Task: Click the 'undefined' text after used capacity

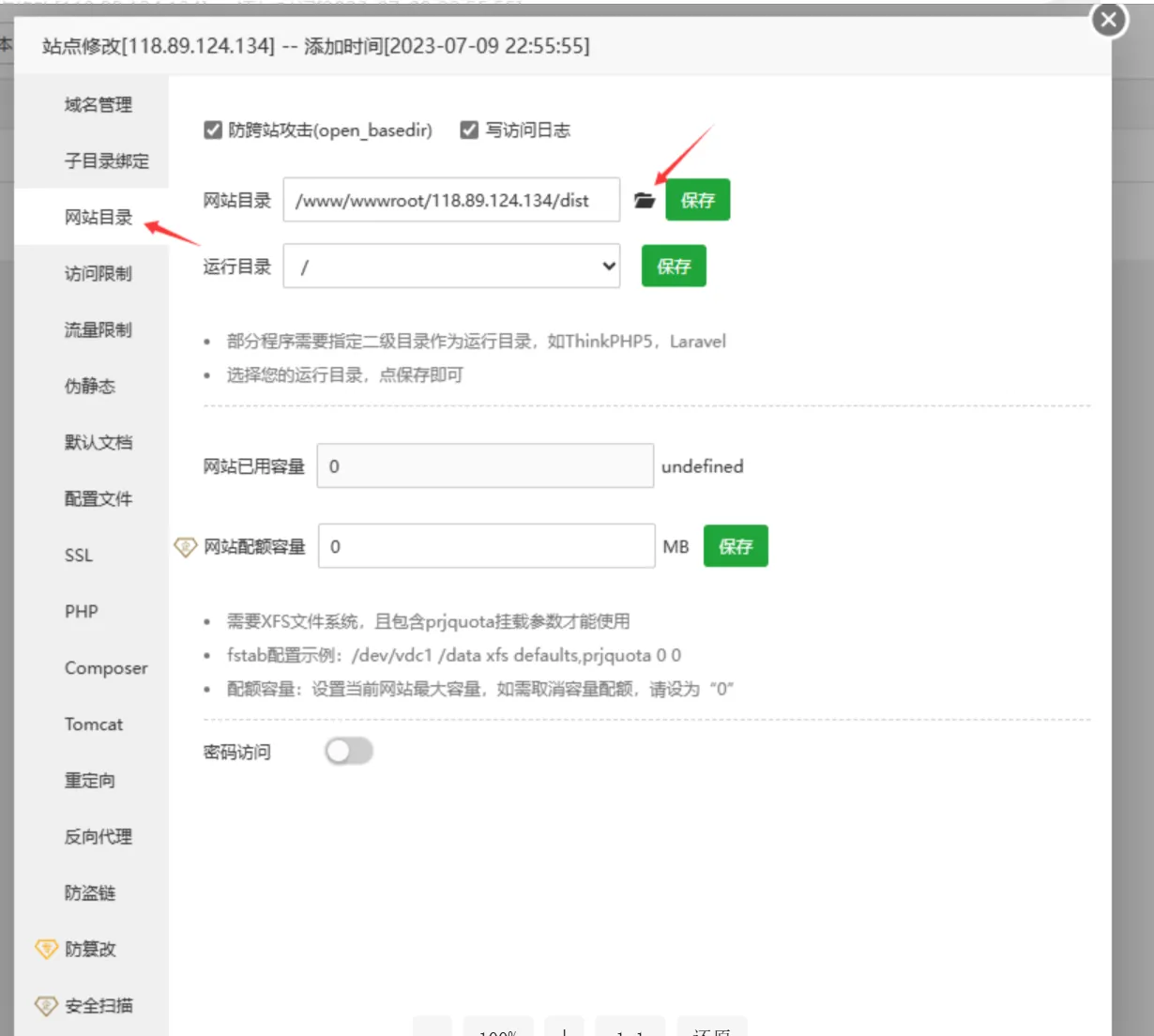Action: pyautogui.click(x=702, y=466)
